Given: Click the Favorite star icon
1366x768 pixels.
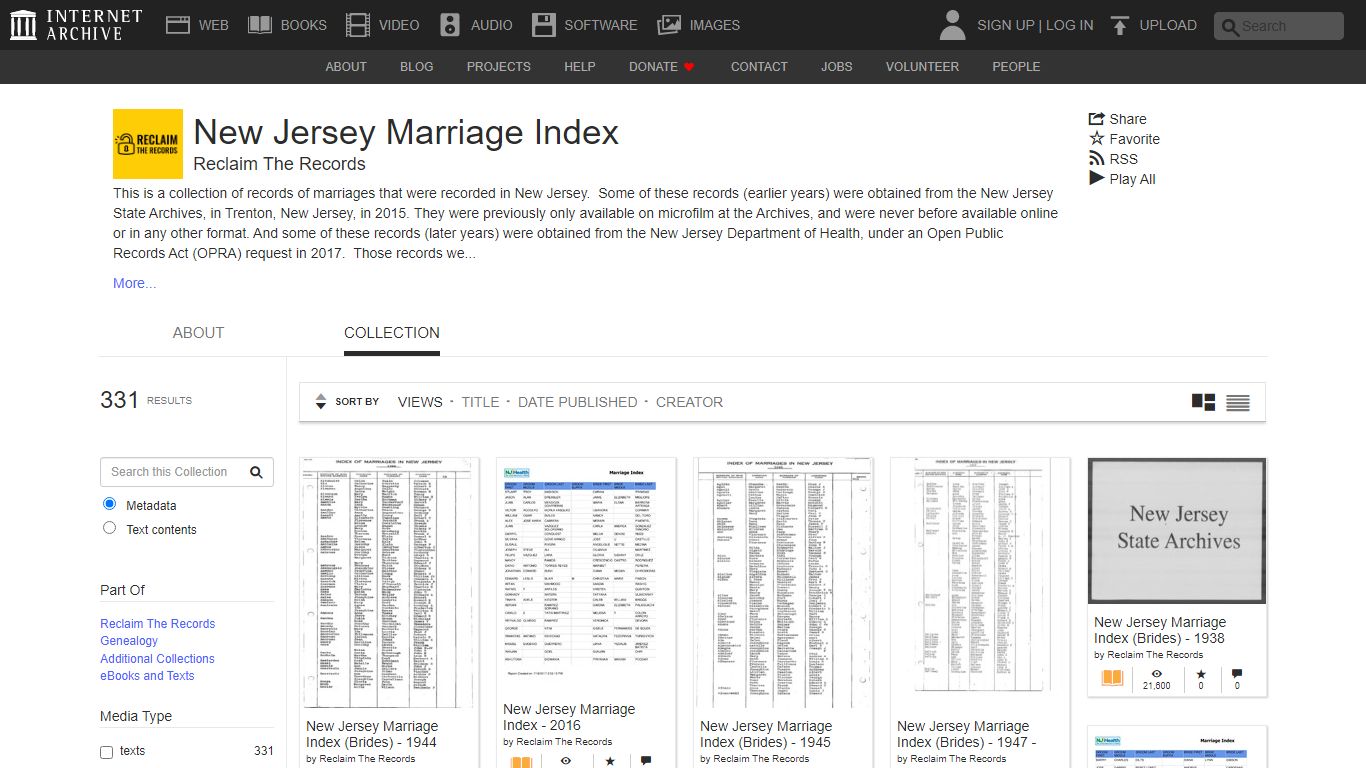Looking at the screenshot, I should [x=1097, y=139].
